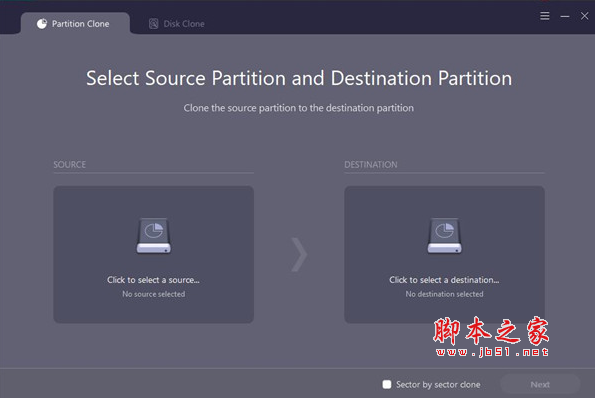Click 'Click to select a source...' text
595x398 pixels.
tap(153, 280)
